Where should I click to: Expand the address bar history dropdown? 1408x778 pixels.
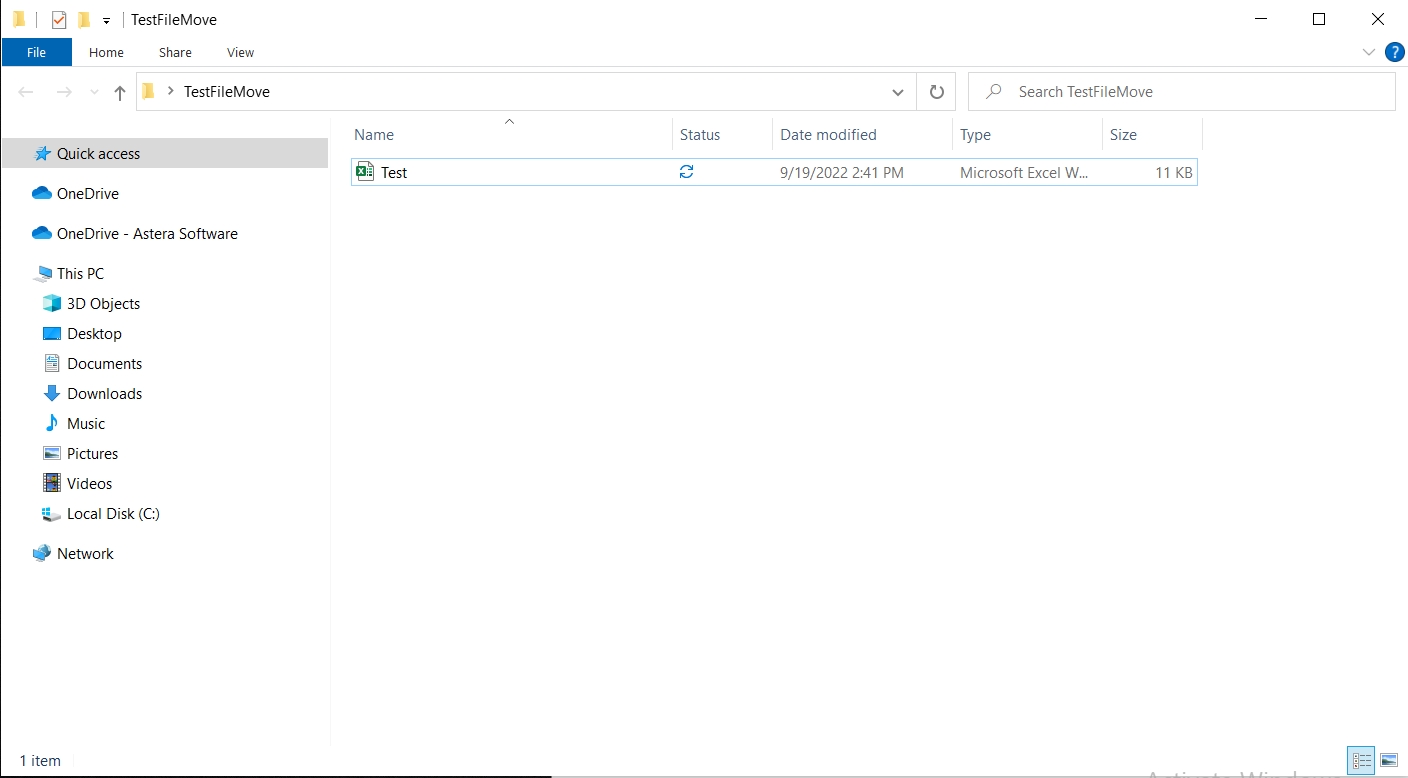click(x=897, y=92)
